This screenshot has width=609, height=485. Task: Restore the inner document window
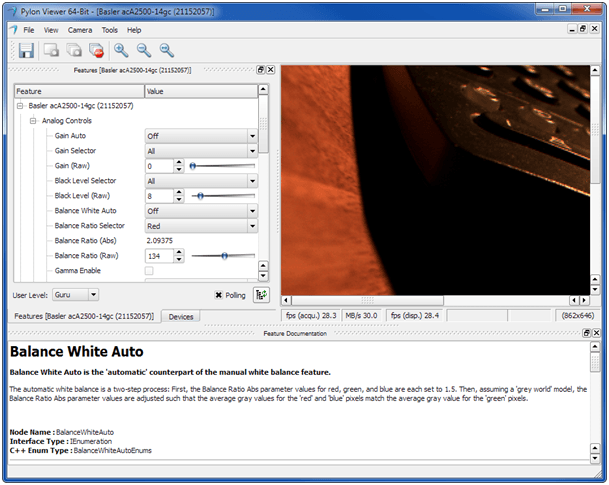click(583, 29)
